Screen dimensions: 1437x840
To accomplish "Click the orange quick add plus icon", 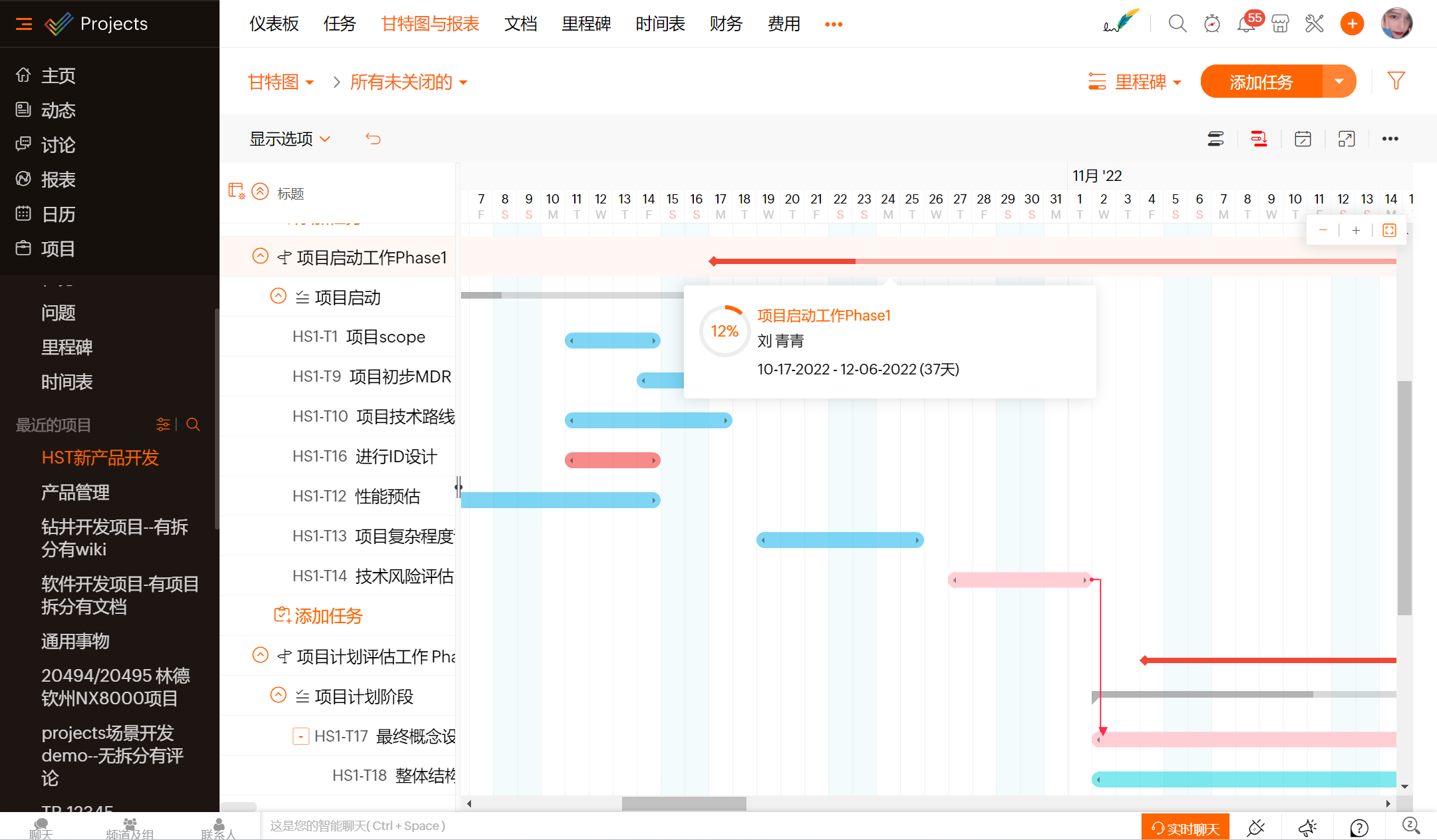I will [x=1352, y=24].
